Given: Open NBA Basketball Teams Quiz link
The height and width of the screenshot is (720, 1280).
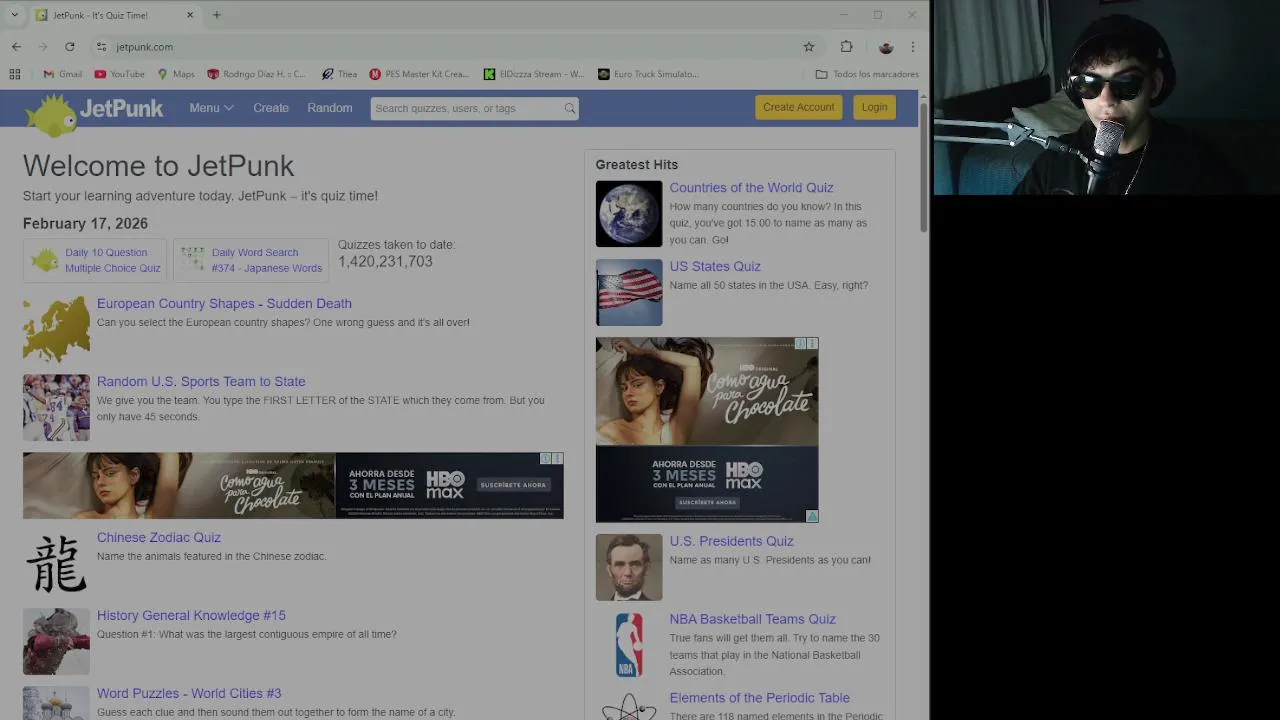Looking at the screenshot, I should (752, 619).
